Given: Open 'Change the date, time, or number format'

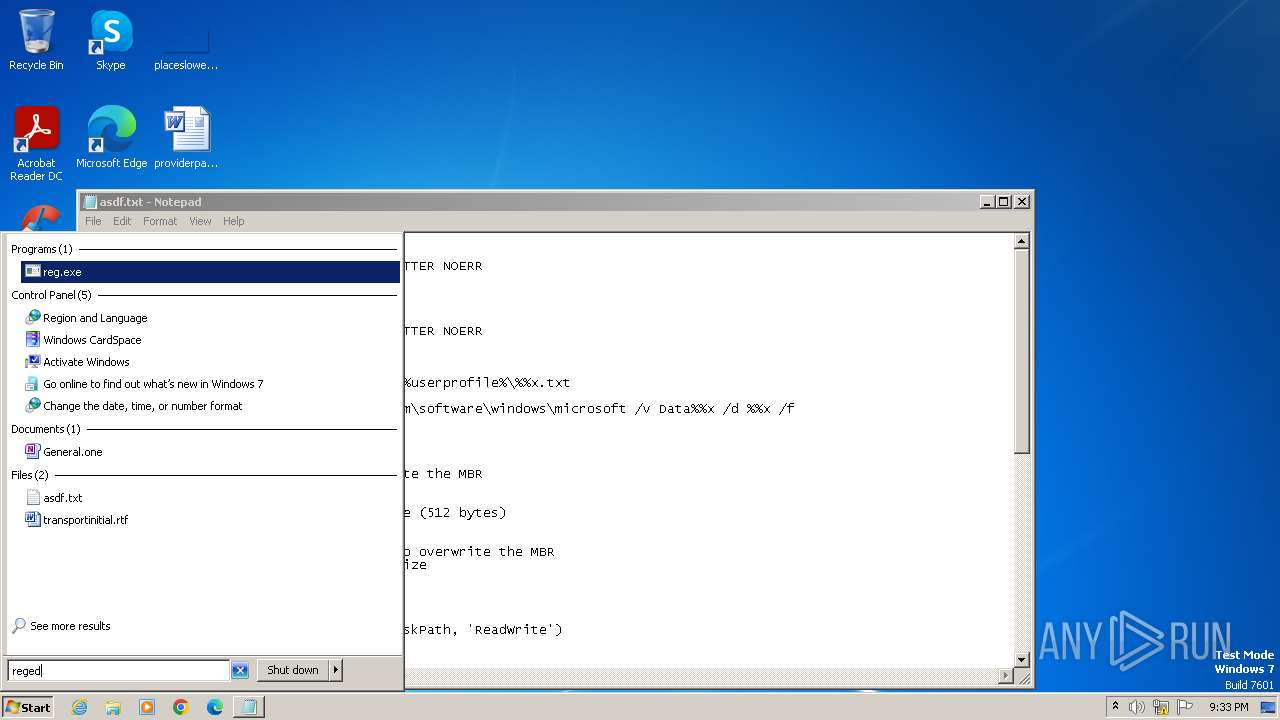Looking at the screenshot, I should [142, 406].
